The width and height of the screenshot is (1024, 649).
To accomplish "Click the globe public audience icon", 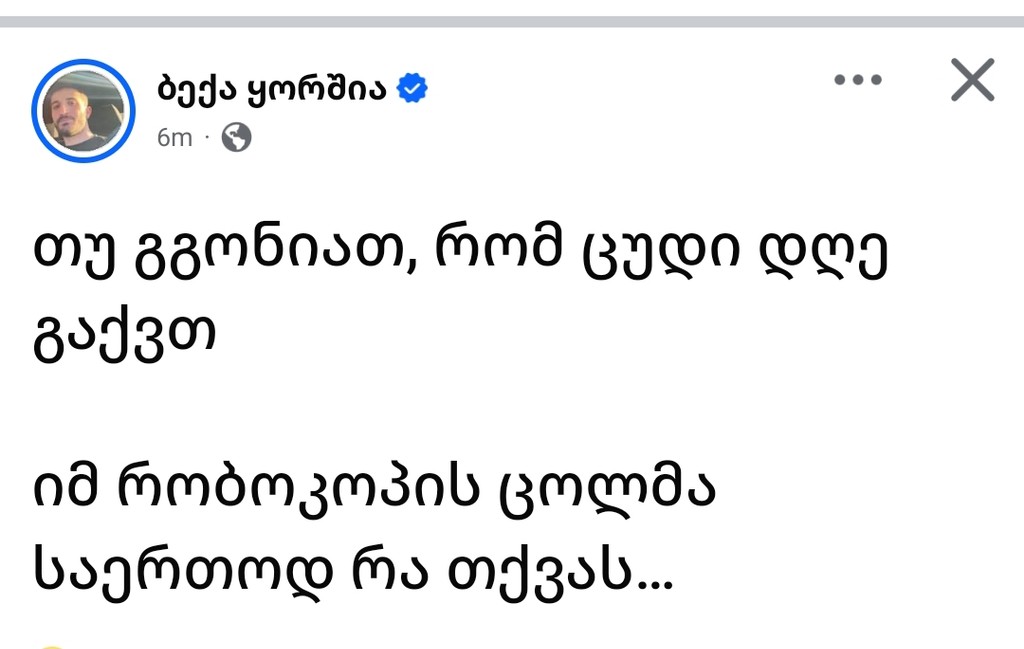I will (x=236, y=137).
